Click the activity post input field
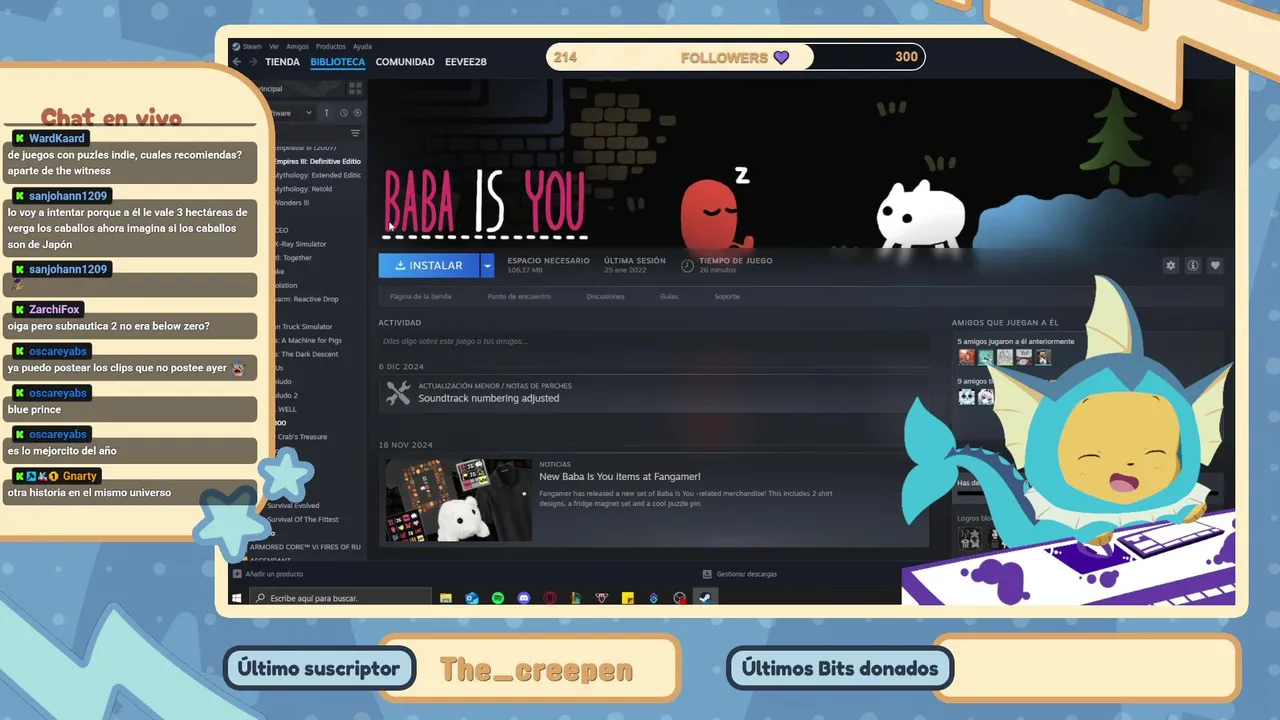The height and width of the screenshot is (720, 1280). 654,341
